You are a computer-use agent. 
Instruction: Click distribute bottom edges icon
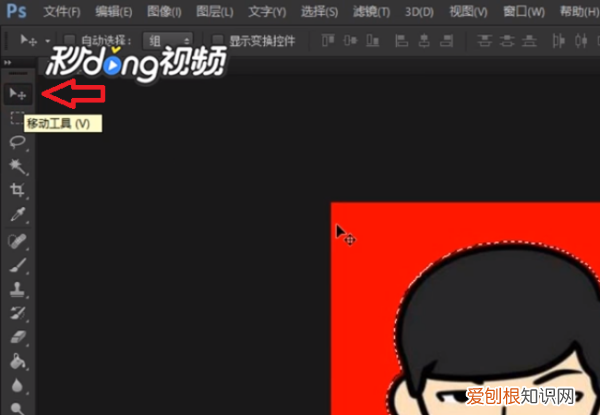tap(530, 40)
